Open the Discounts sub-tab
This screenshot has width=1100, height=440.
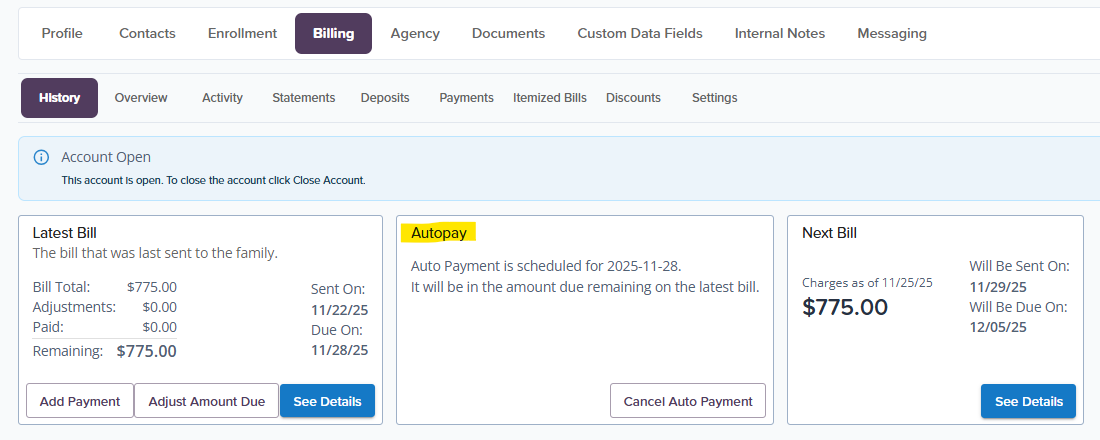(x=633, y=98)
